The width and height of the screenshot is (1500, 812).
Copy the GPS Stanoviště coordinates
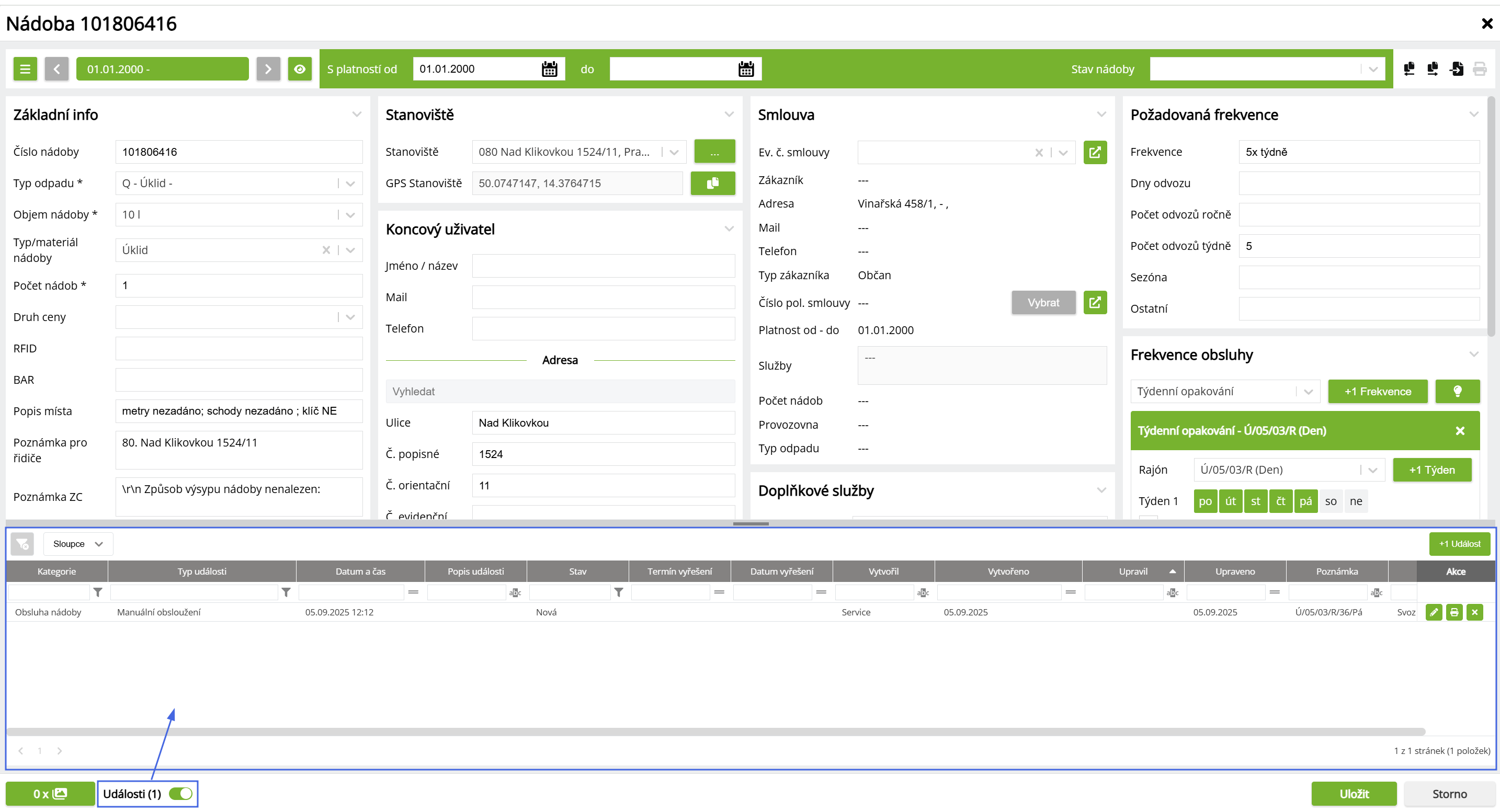(x=712, y=183)
